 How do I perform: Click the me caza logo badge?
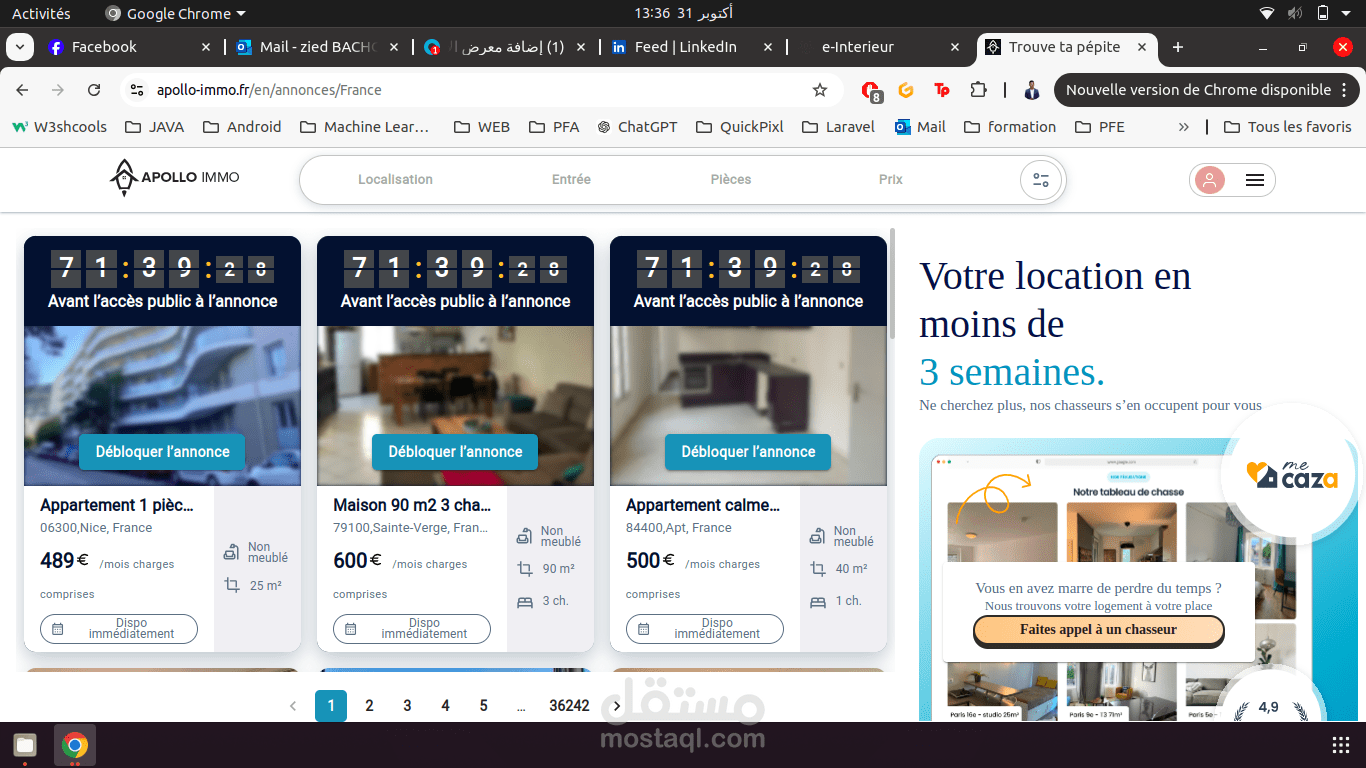click(1292, 473)
